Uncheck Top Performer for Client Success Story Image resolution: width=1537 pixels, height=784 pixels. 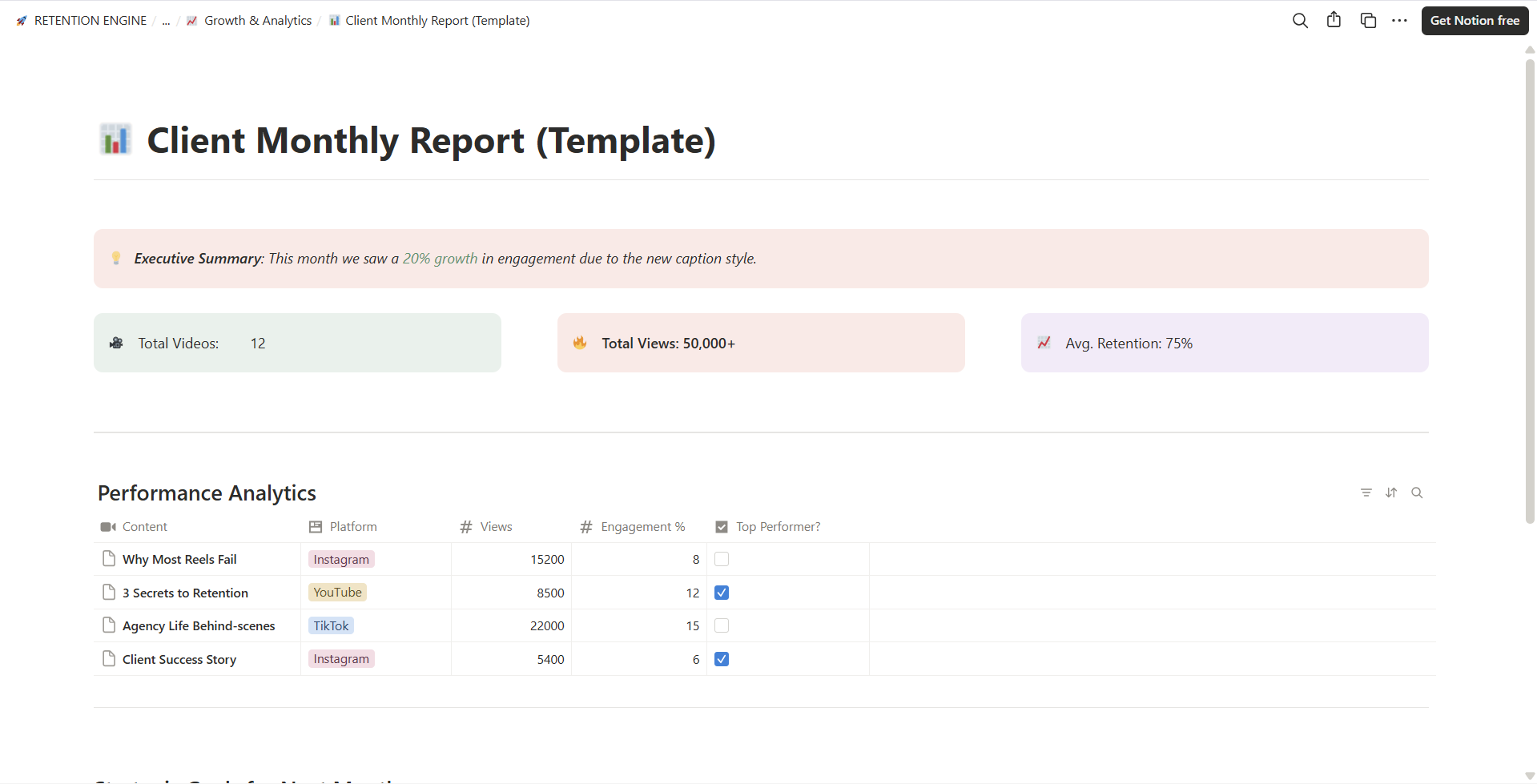722,659
